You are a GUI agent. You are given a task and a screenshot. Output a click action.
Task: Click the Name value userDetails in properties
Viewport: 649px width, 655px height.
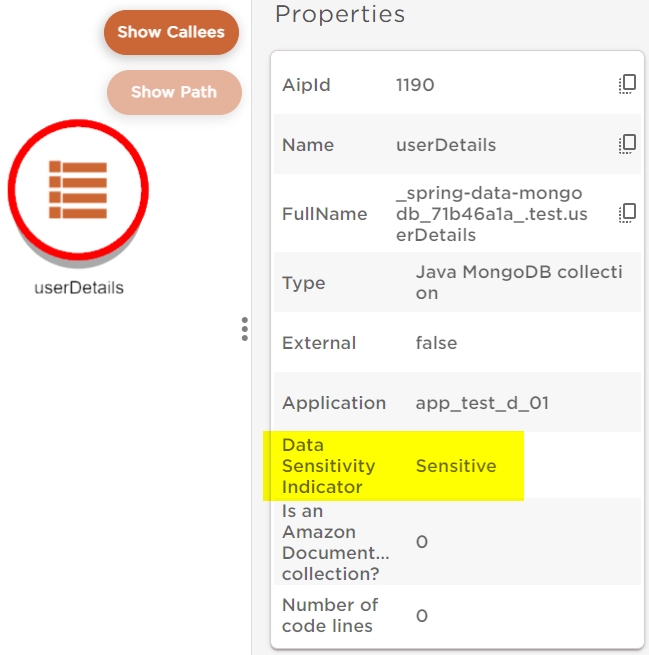click(446, 145)
